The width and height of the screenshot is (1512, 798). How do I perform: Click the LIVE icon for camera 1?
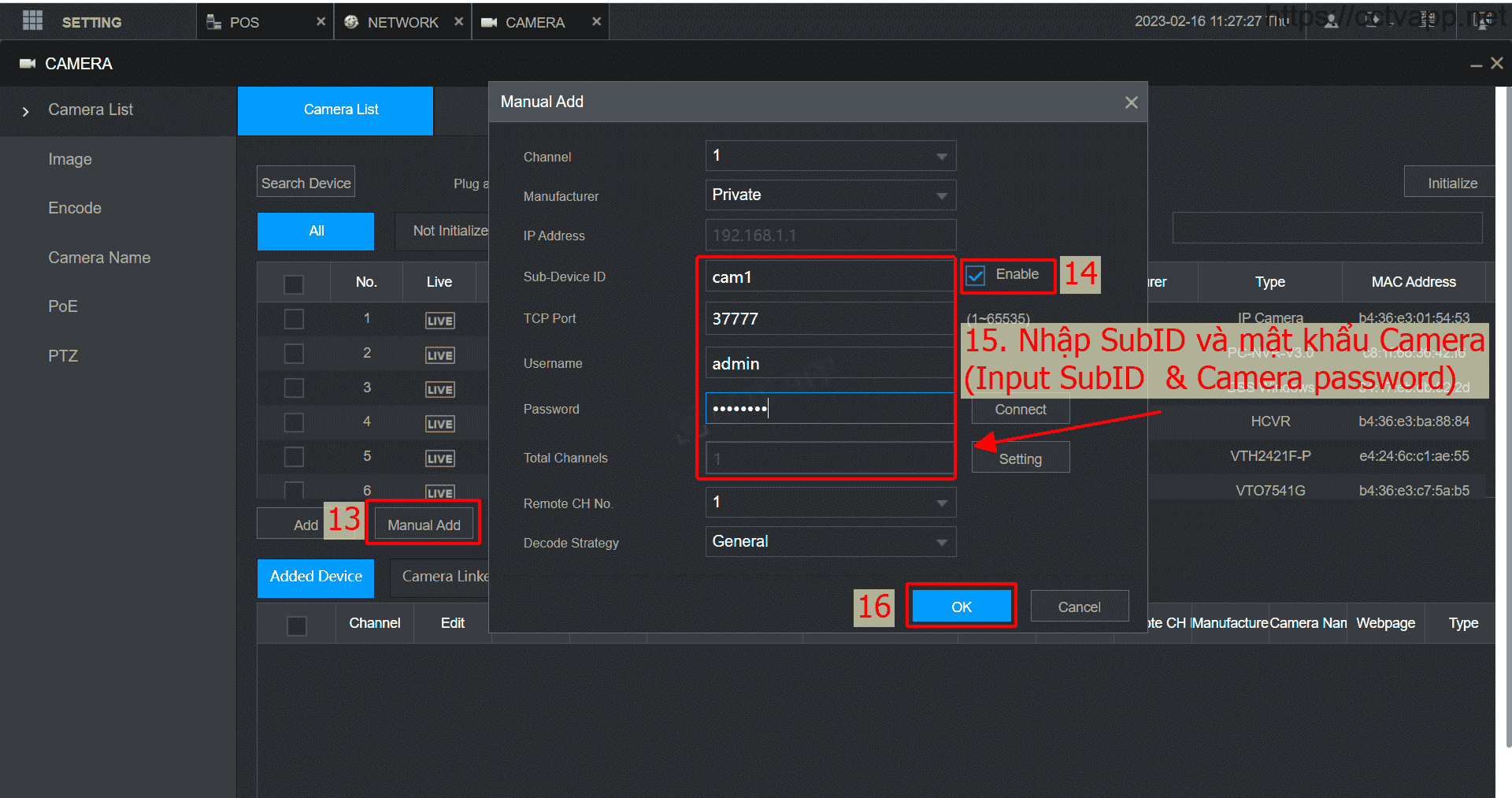pyautogui.click(x=439, y=321)
